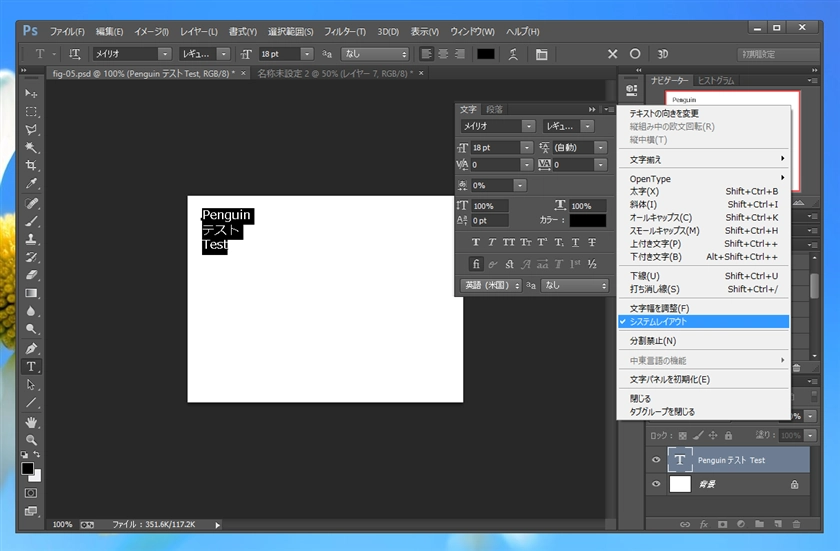840x551 pixels.
Task: Open the メイリオ font dropdown in options bar
Action: (164, 54)
